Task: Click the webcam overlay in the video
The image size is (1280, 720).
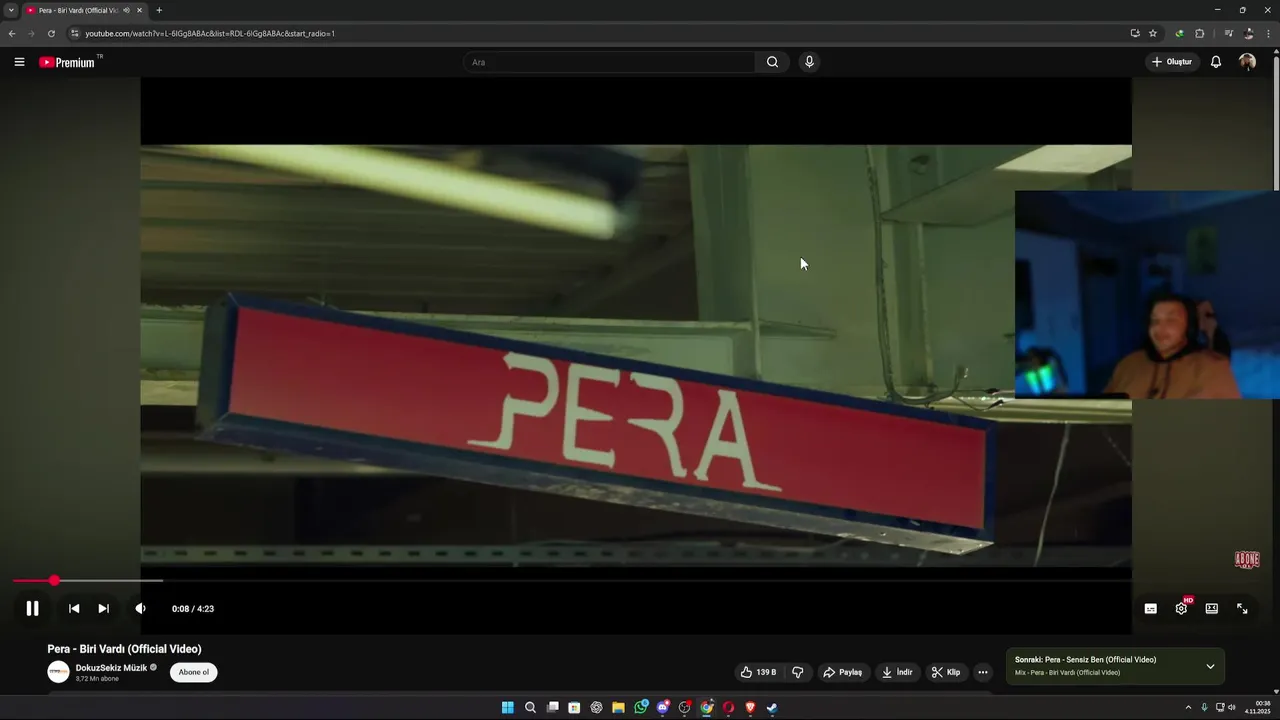Action: (x=1147, y=295)
